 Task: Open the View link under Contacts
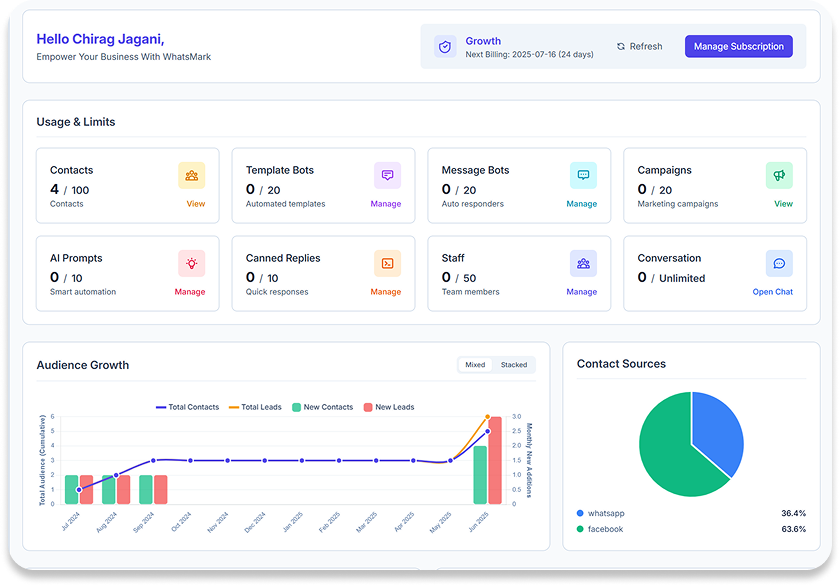195,204
